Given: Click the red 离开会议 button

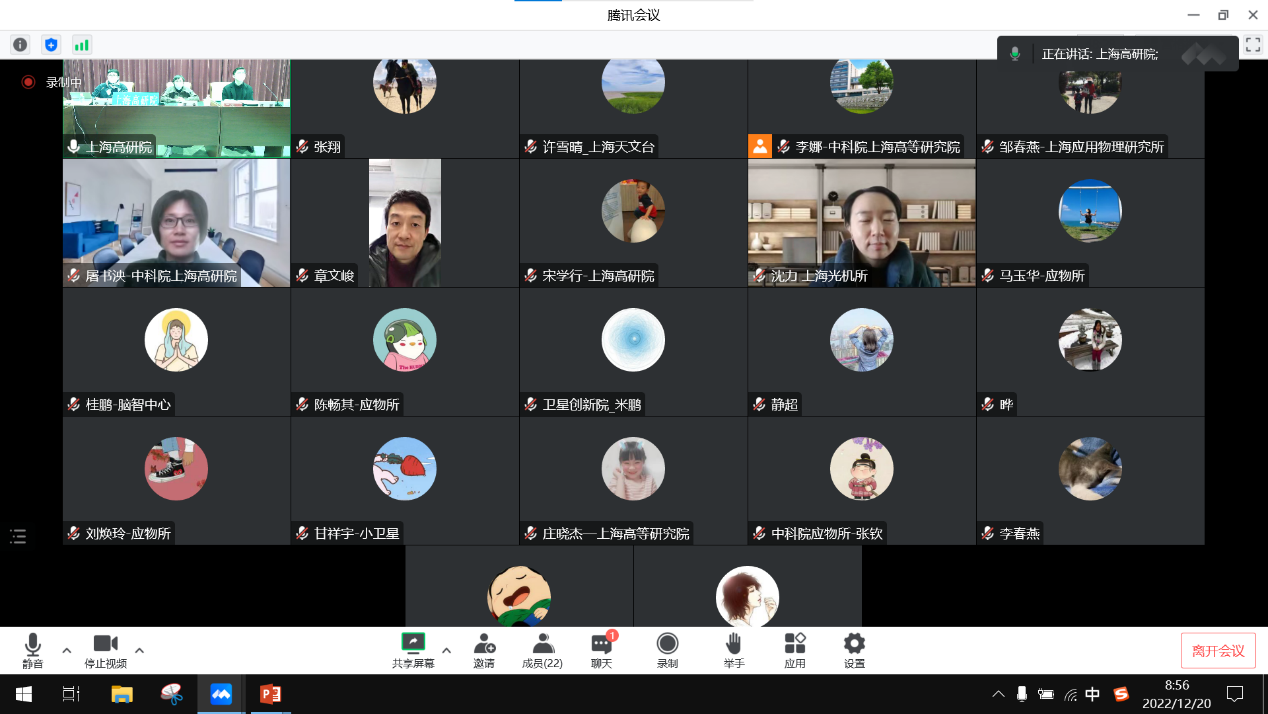Looking at the screenshot, I should tap(1218, 651).
